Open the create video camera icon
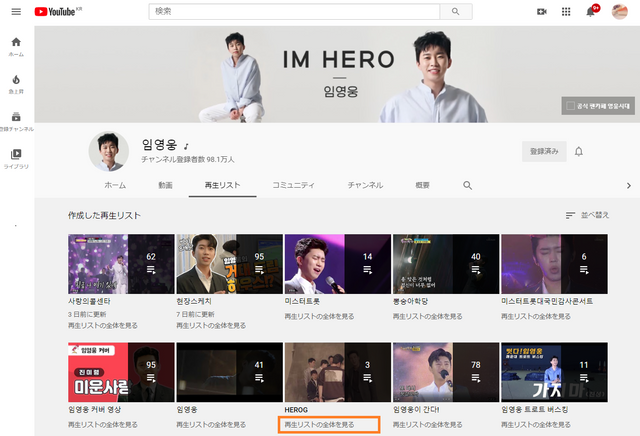This screenshot has width=640, height=436. coord(542,11)
